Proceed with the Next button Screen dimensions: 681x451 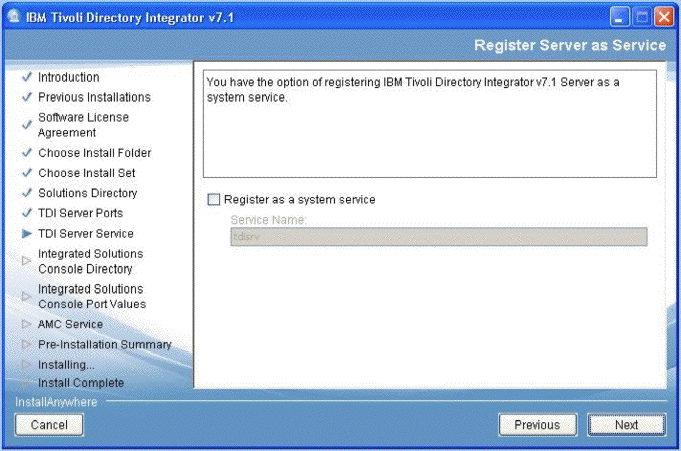tap(626, 424)
